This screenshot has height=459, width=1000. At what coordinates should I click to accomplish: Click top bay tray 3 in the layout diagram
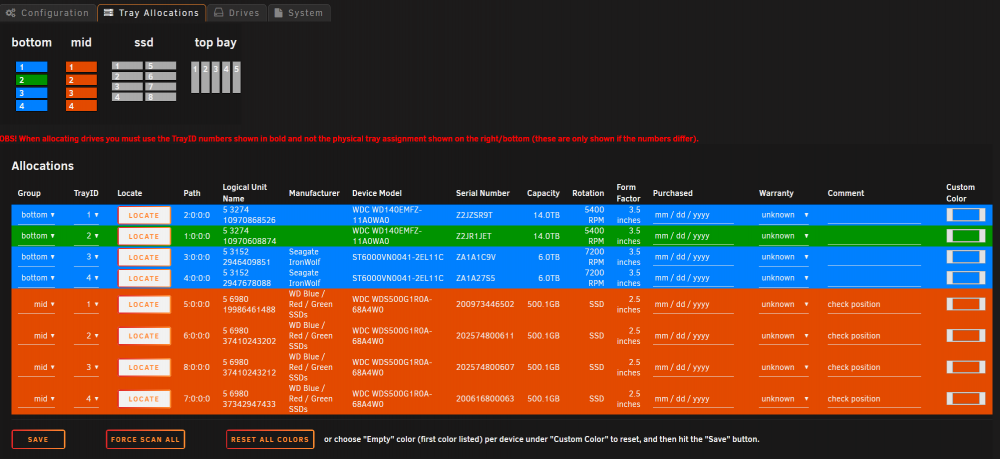216,77
